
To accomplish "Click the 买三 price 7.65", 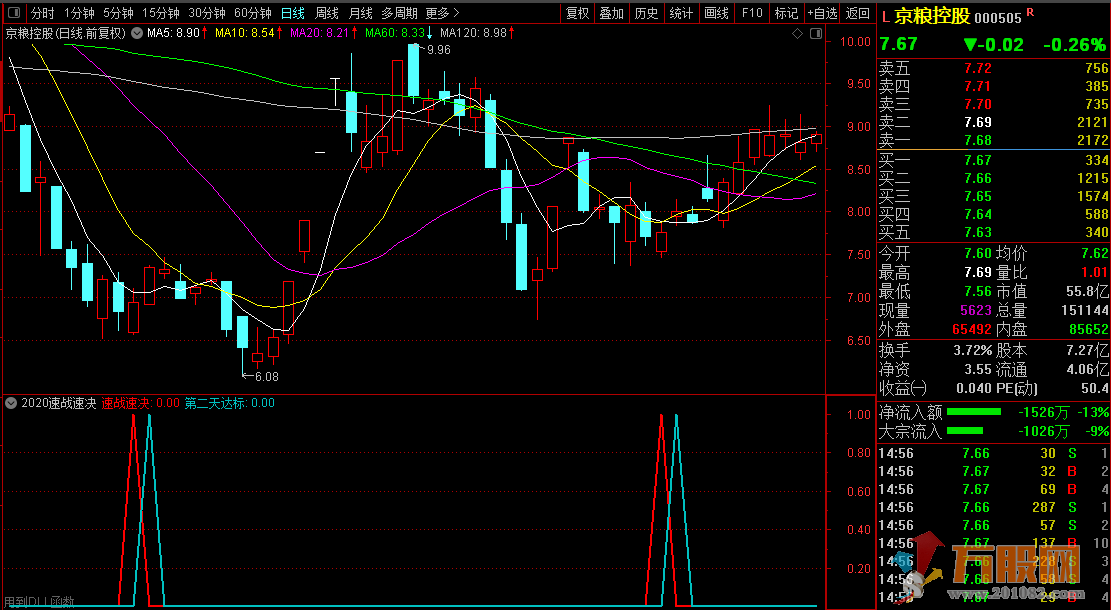I will click(x=978, y=196).
